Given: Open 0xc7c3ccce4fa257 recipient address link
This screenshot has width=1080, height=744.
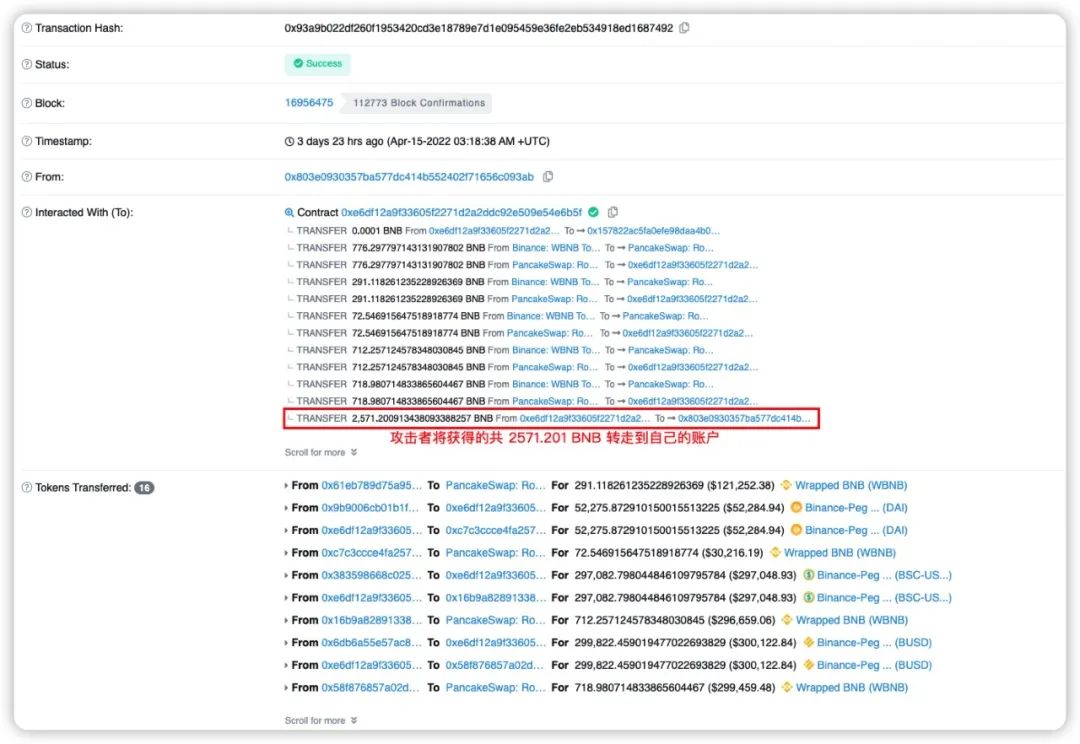Looking at the screenshot, I should [x=495, y=530].
